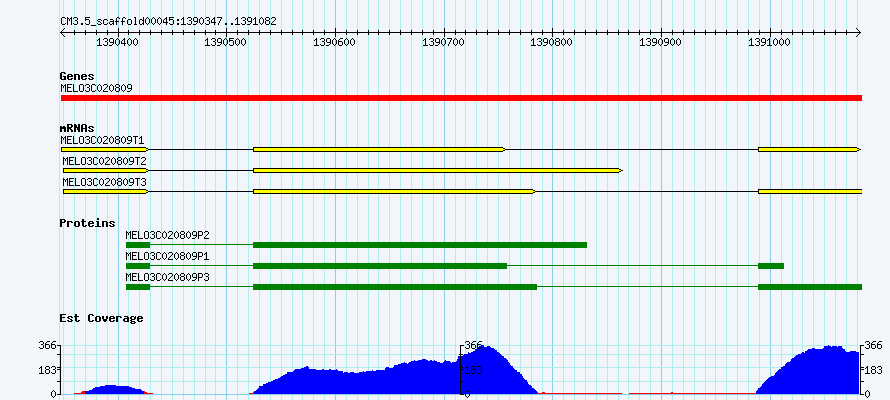The image size is (890, 400).
Task: Click the first exon of mRNA T1
Action: click(x=105, y=149)
